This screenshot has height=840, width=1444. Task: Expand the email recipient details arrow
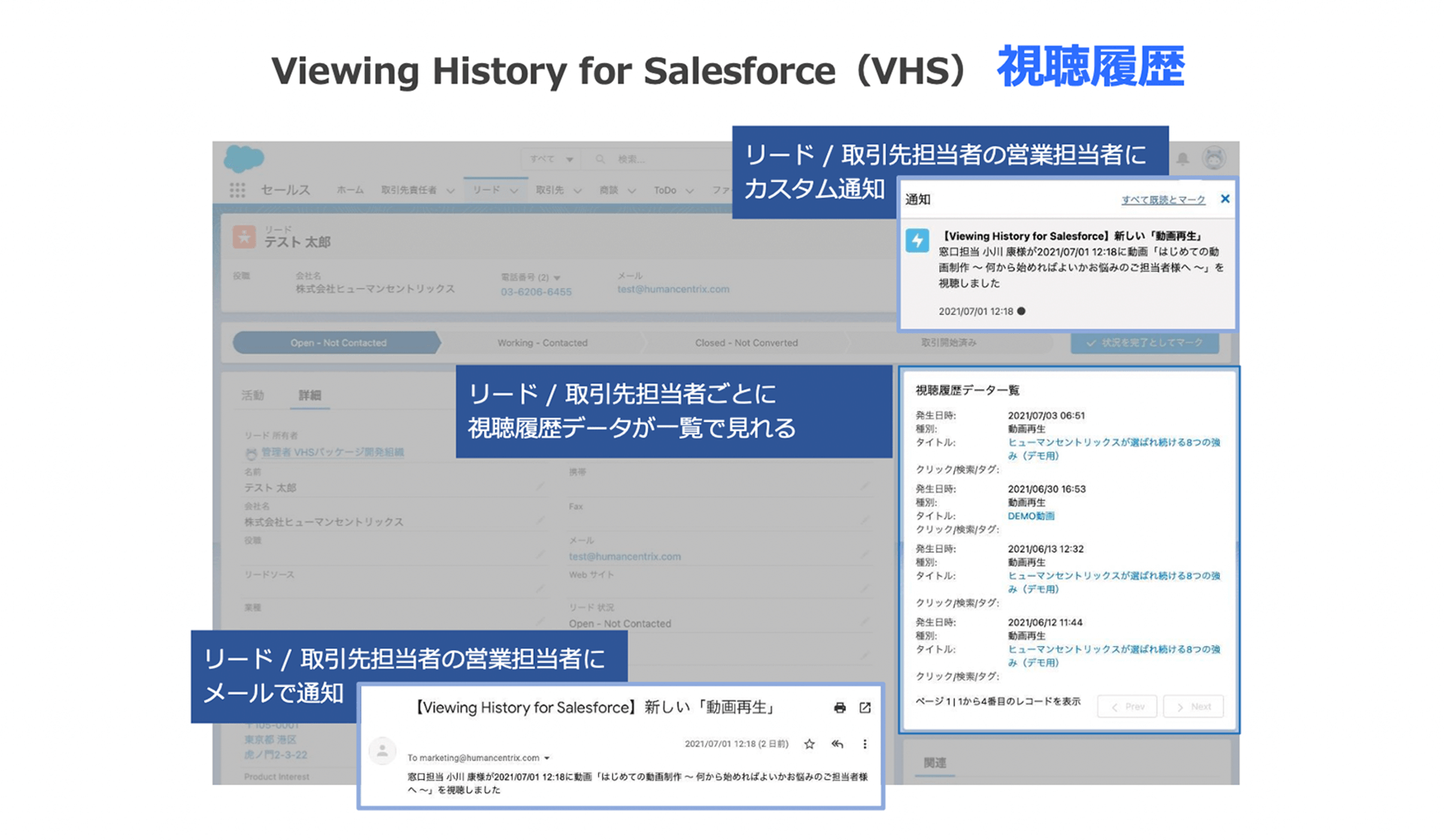[547, 758]
